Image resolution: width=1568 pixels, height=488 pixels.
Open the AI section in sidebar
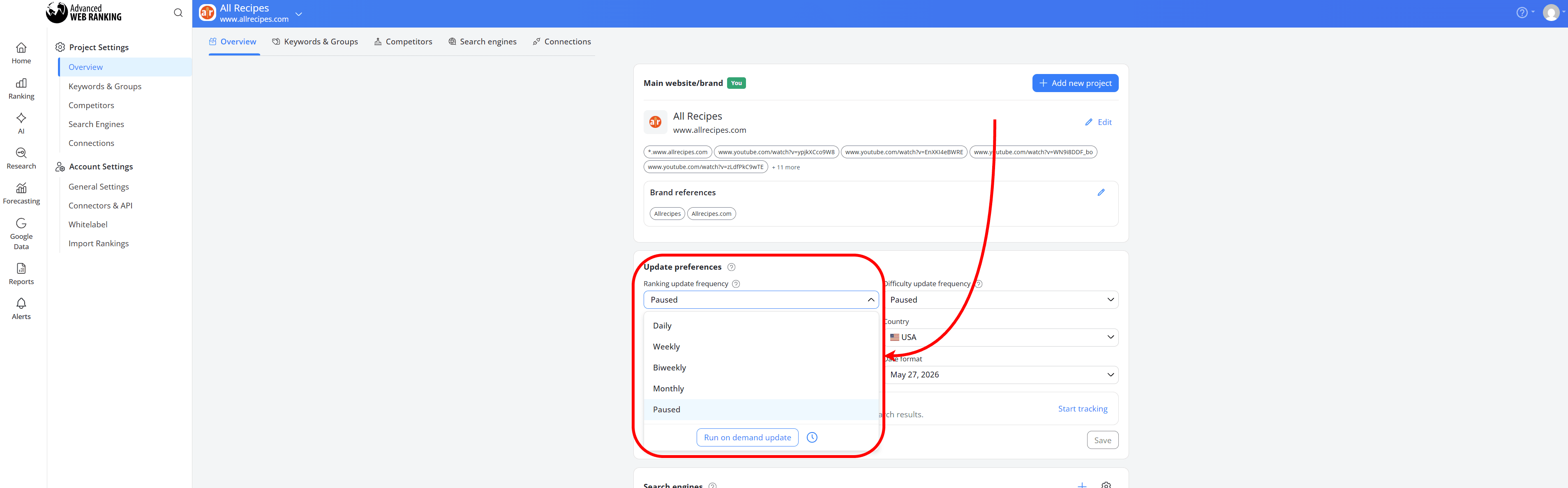tap(21, 123)
